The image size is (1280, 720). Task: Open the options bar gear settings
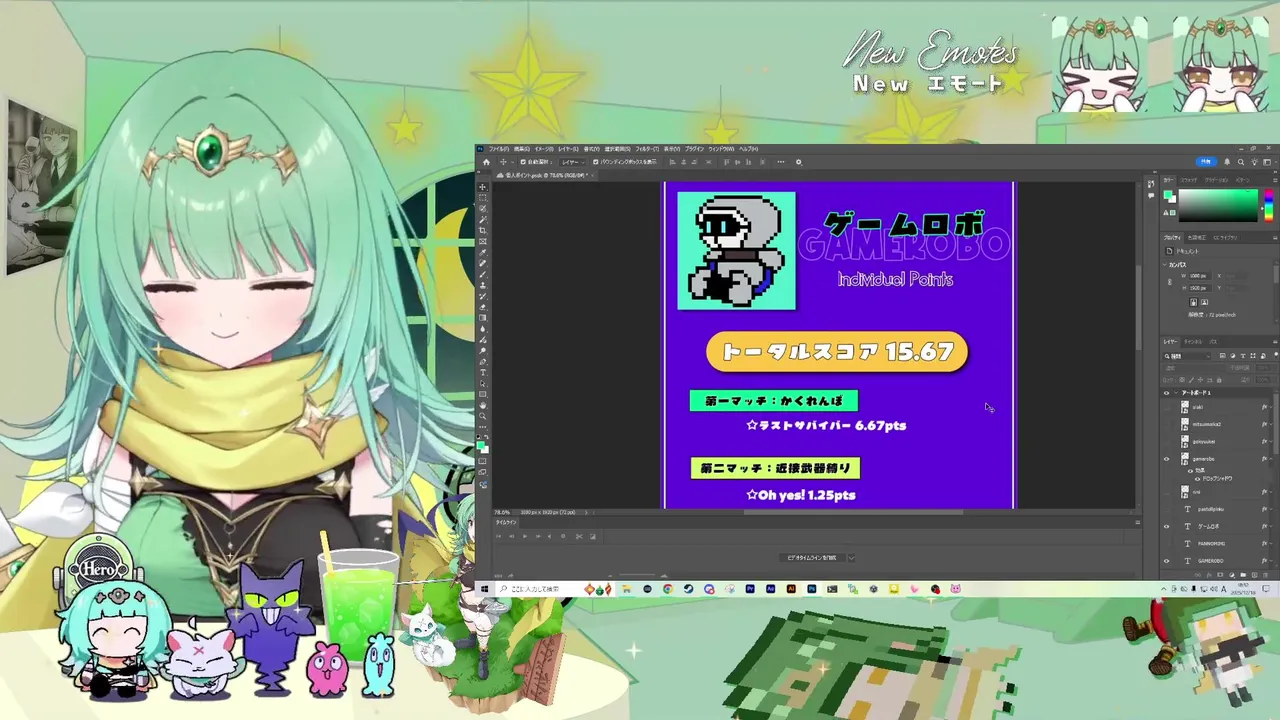pyautogui.click(x=799, y=162)
